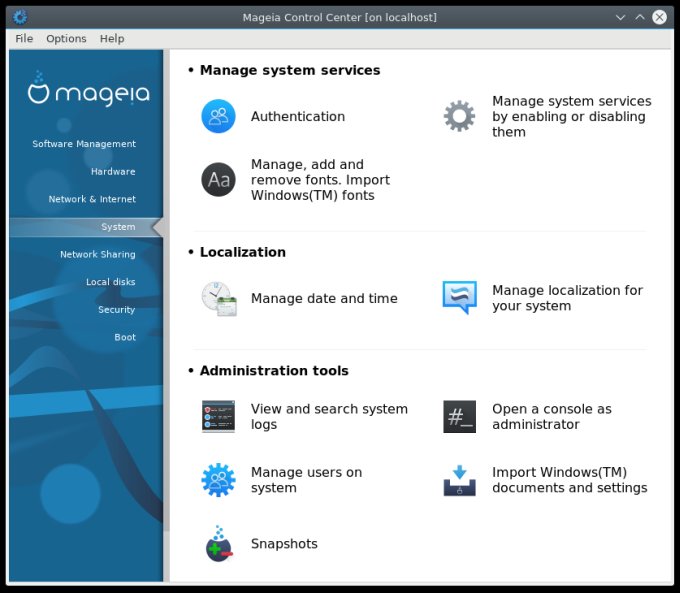The height and width of the screenshot is (593, 680).
Task: Minimize the window with the down chevron
Action: click(x=621, y=17)
